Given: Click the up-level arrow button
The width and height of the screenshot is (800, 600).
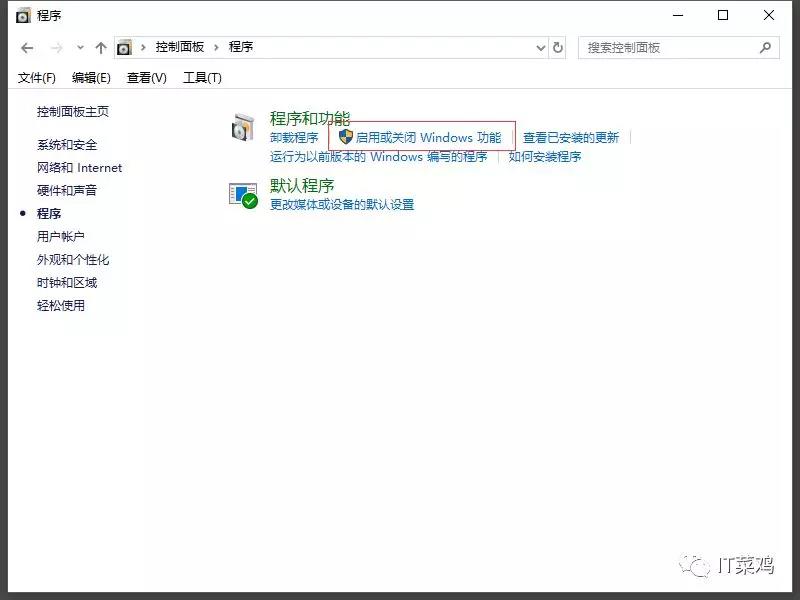Looking at the screenshot, I should pyautogui.click(x=100, y=48).
